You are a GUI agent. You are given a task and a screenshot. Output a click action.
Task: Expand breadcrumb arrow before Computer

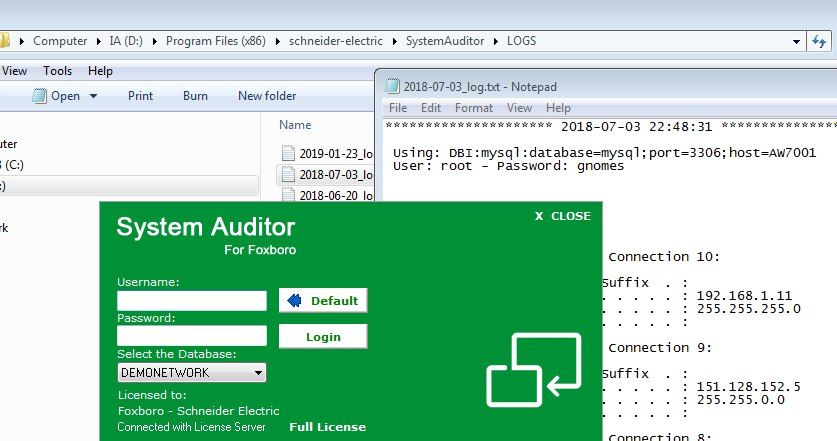click(22, 41)
